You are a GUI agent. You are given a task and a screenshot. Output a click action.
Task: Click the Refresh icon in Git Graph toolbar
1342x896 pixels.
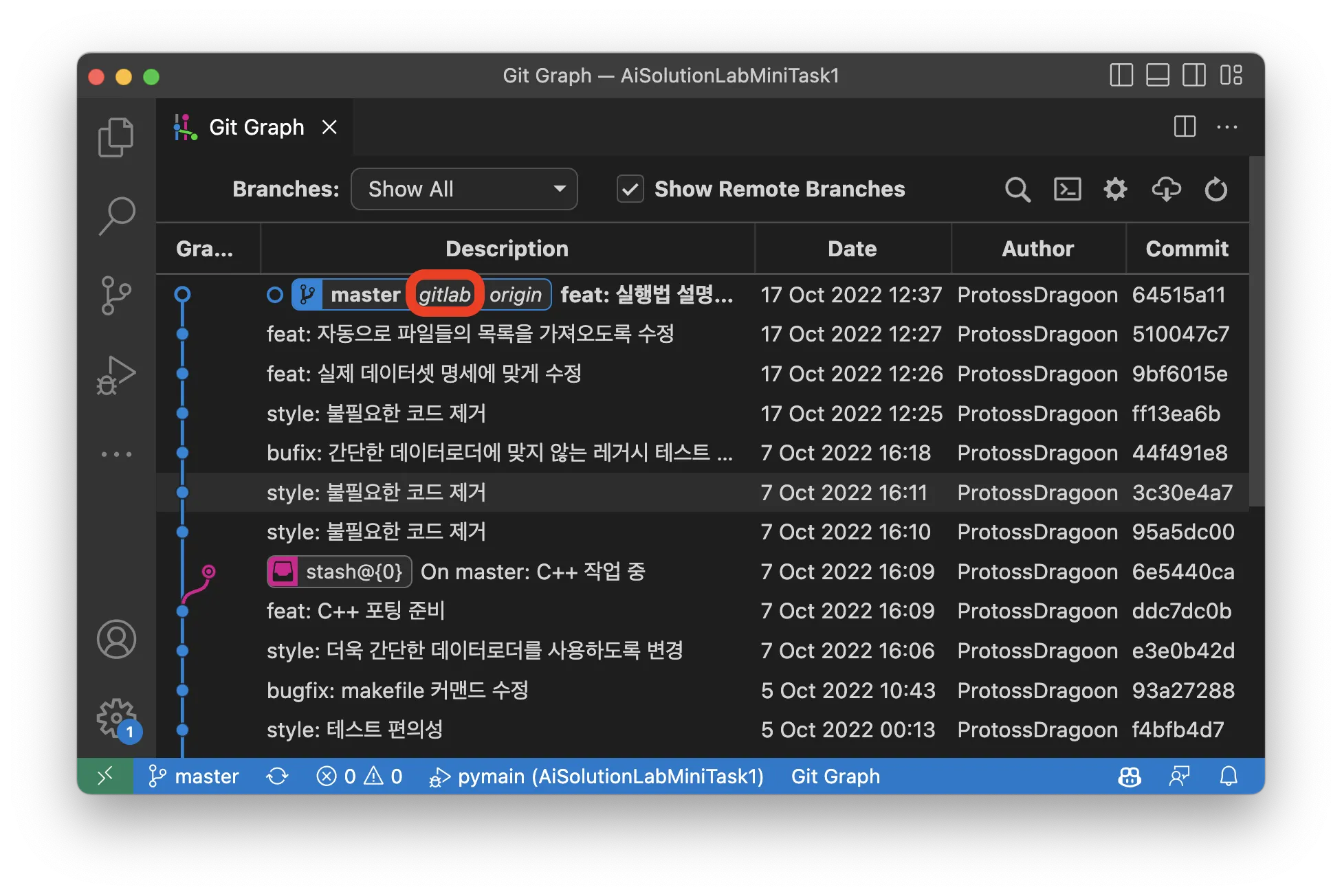pos(1215,189)
